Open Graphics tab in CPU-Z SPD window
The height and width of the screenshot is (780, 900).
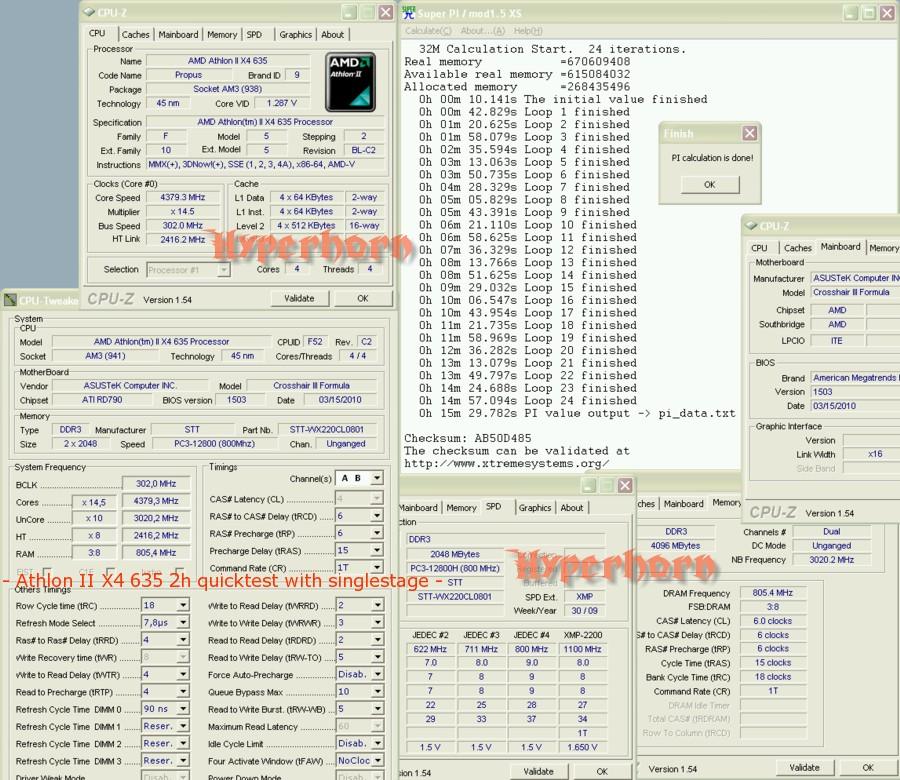pos(535,508)
